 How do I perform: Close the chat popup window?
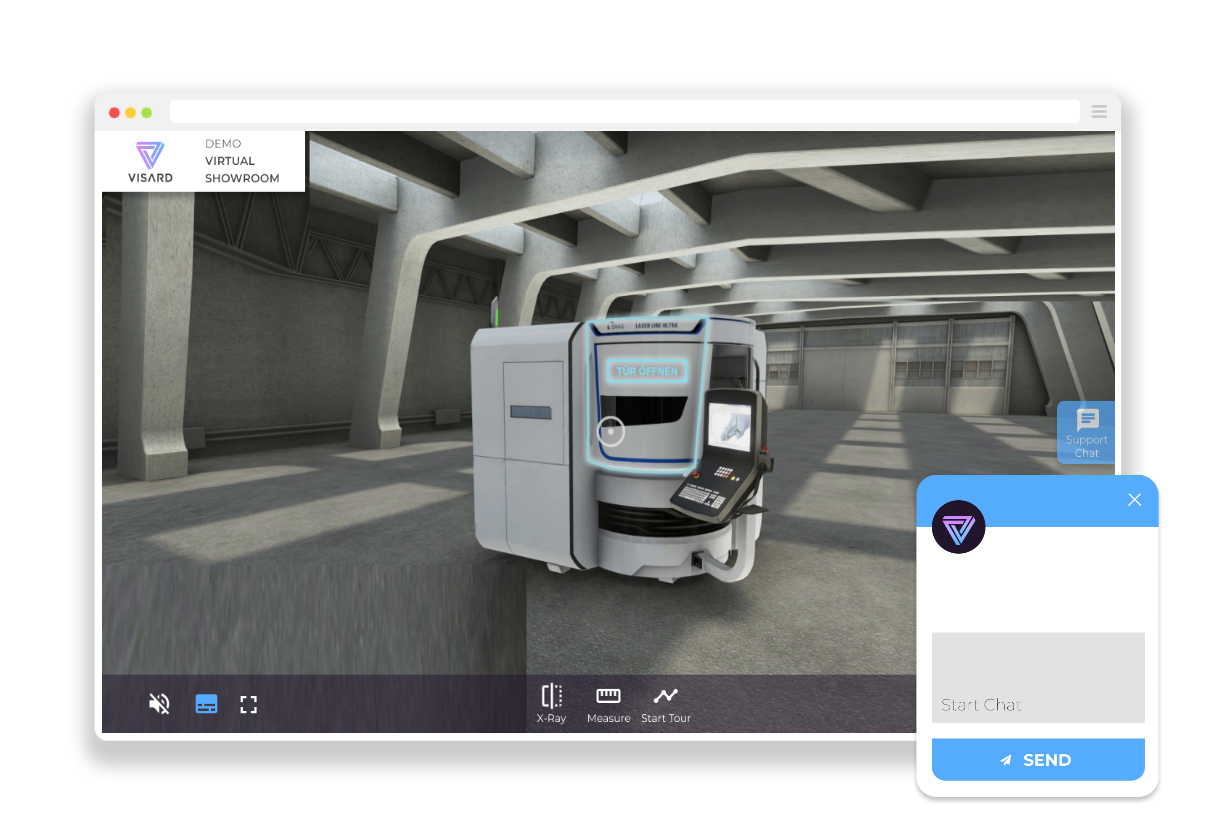[1134, 500]
